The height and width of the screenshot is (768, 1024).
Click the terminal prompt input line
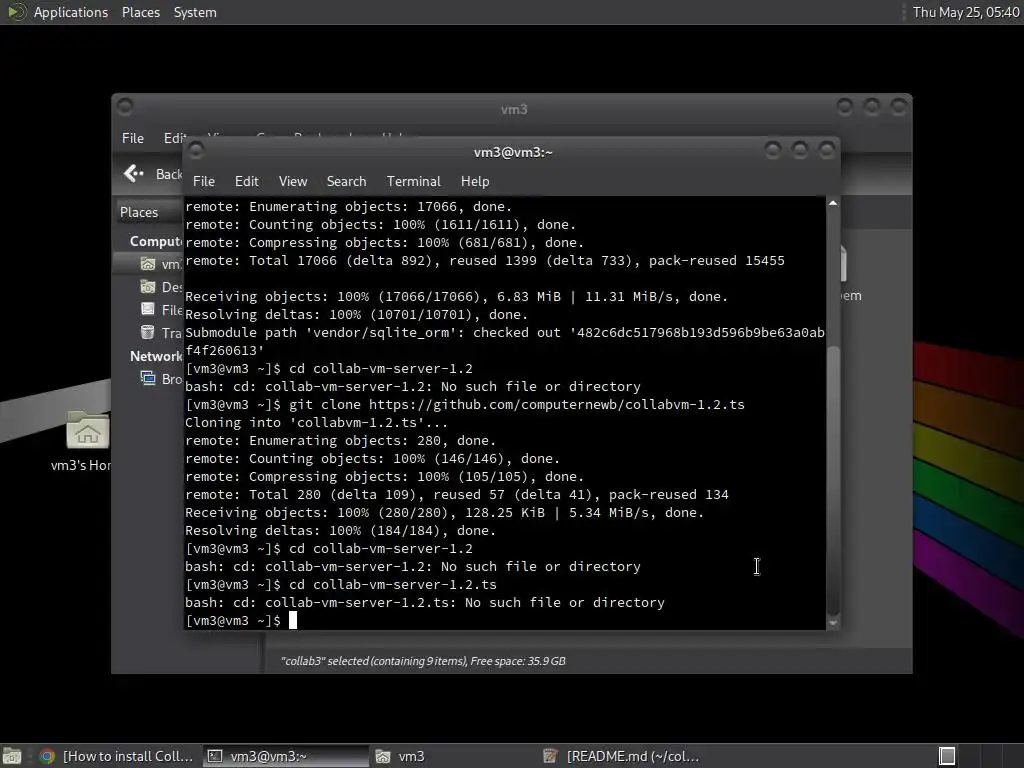(242, 620)
